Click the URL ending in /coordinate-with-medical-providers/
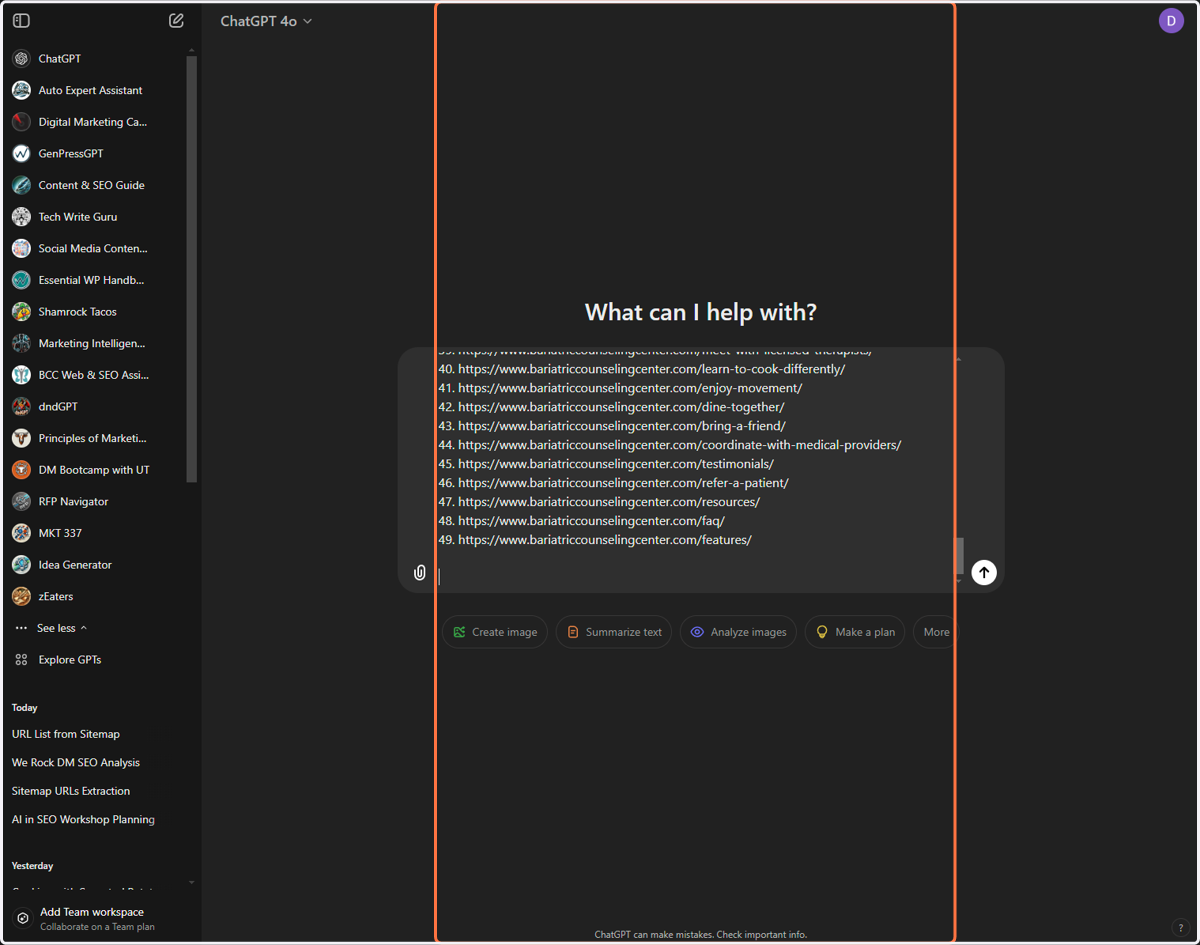 pyautogui.click(x=680, y=445)
